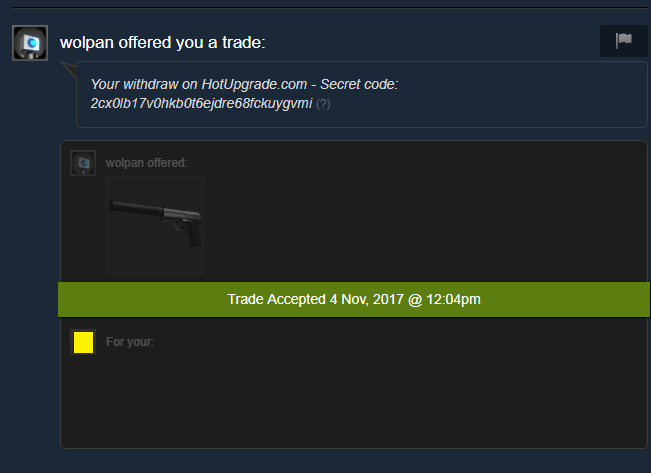651x473 pixels.
Task: Click small wolpan avatar beside 'wolpan offered:'
Action: coord(83,163)
